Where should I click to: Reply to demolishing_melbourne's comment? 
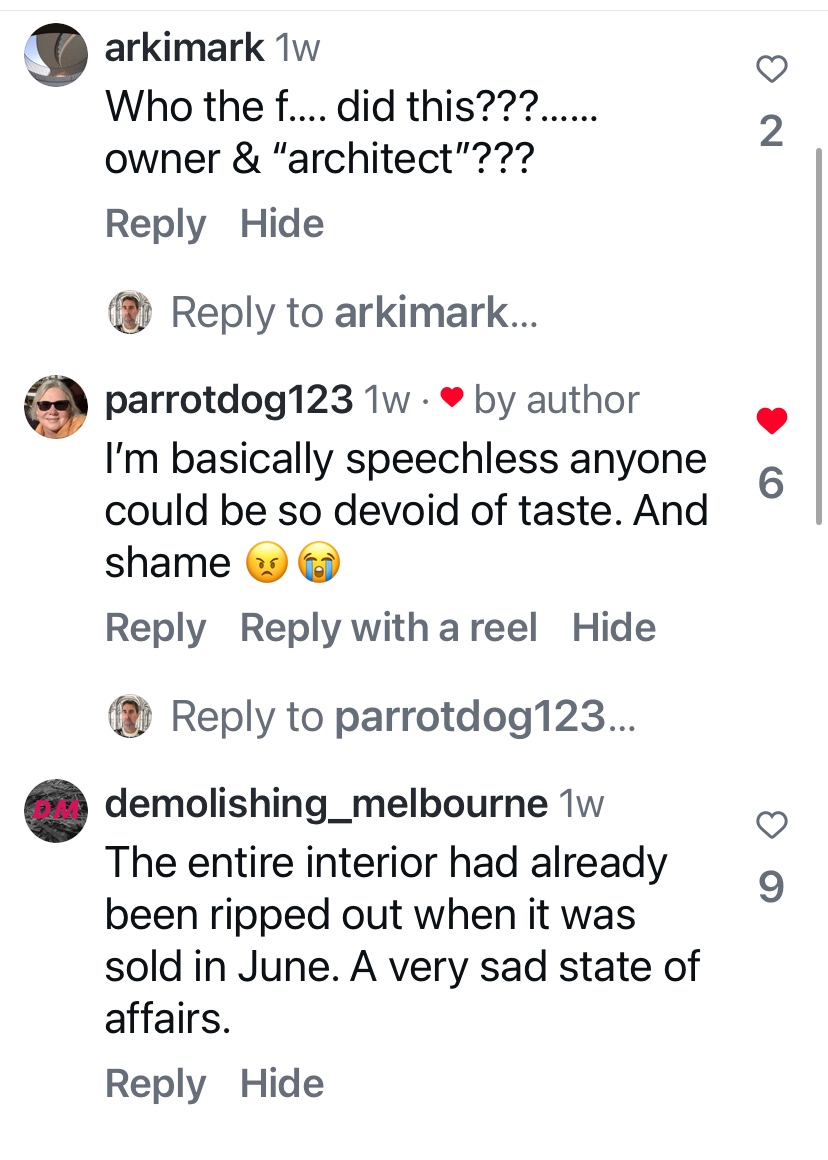point(155,1084)
